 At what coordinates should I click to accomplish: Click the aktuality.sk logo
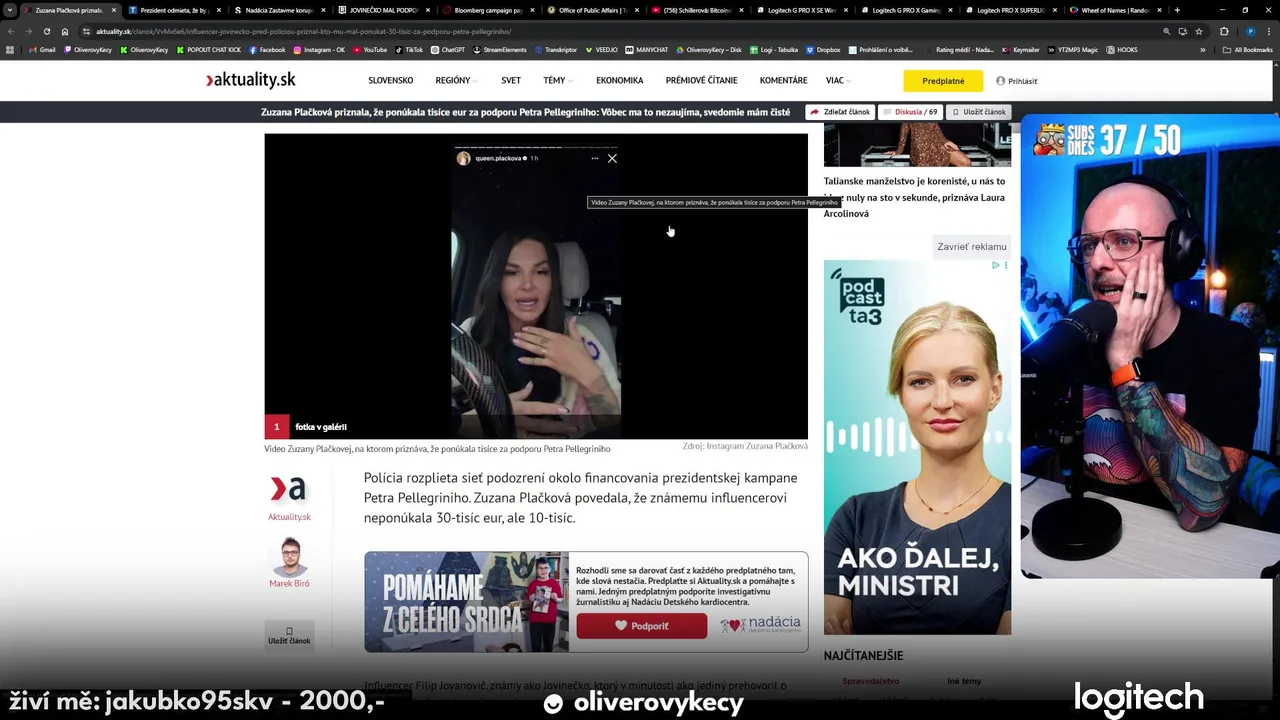click(x=251, y=80)
